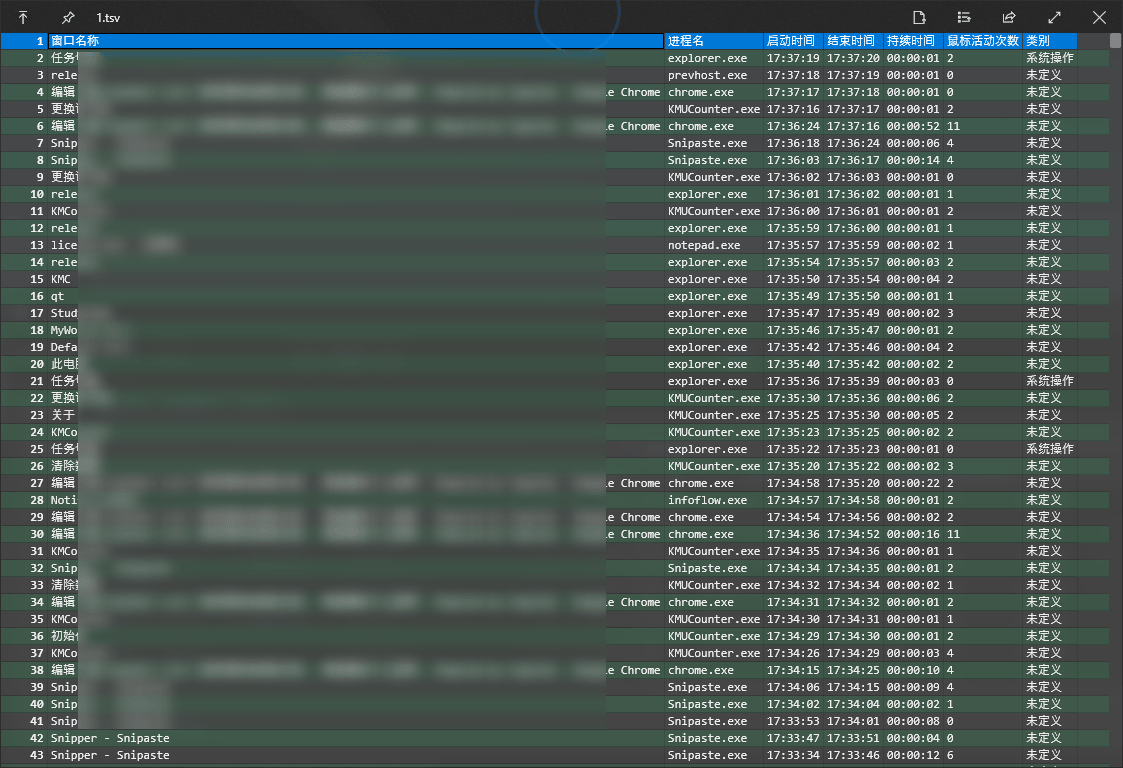
Task: Pin the preview window with pin icon
Action: coord(67,17)
